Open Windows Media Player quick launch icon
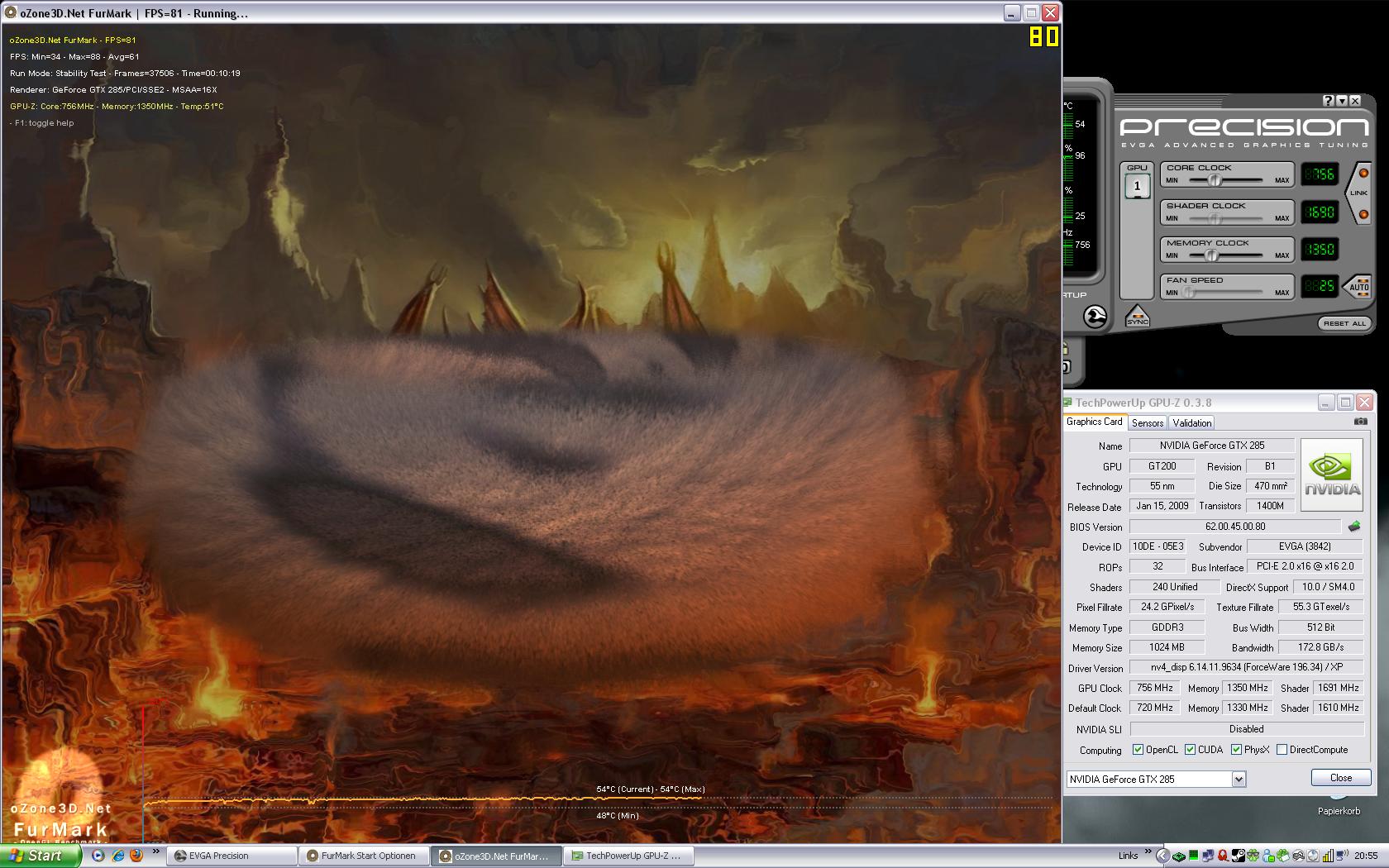 click(x=98, y=856)
